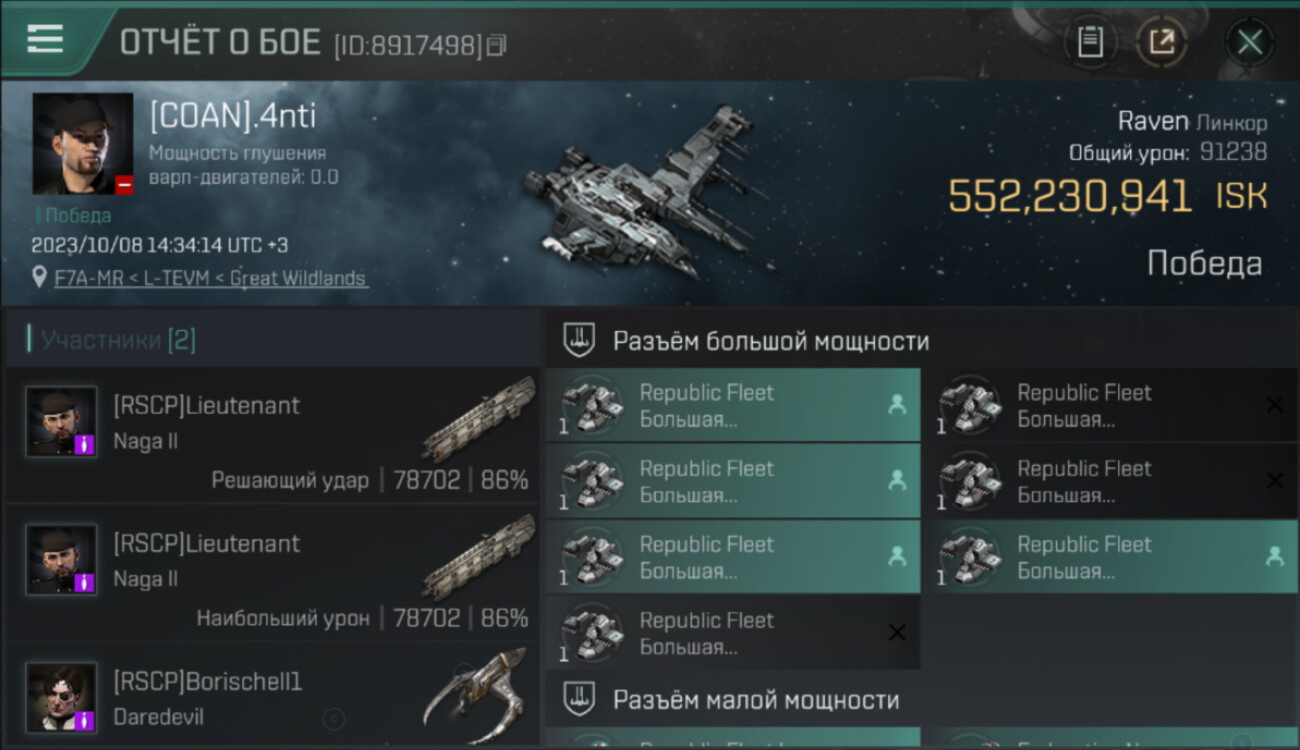Viewport: 1300px width, 750px height.
Task: Click person icon on highlighted right-column module
Action: 1275,557
